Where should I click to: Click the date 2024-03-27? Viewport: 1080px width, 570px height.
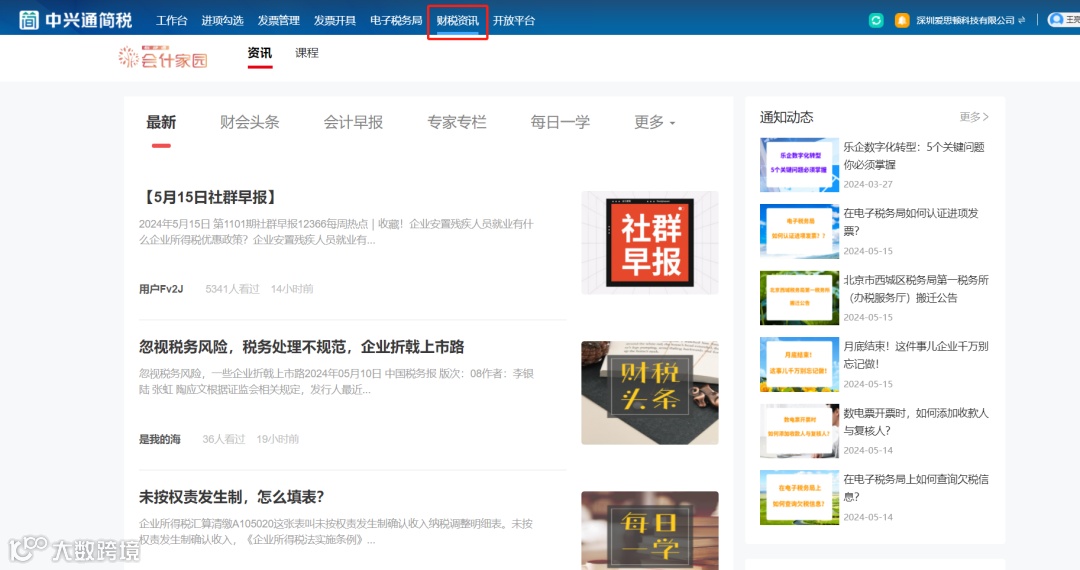coord(868,184)
